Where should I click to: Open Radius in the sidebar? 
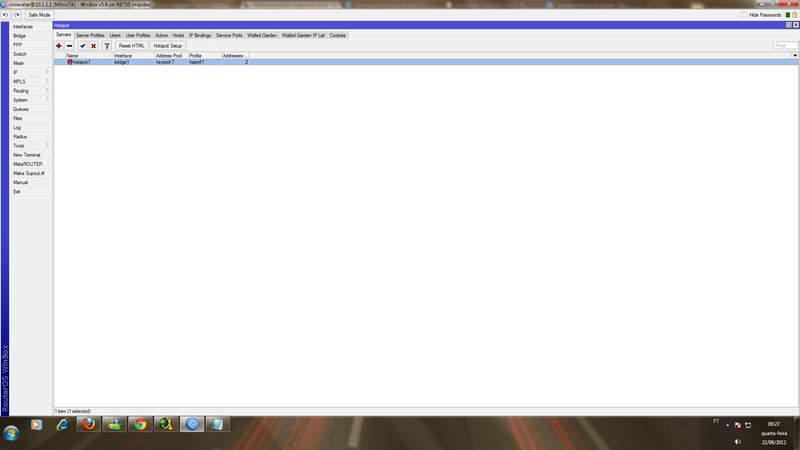(x=31, y=137)
